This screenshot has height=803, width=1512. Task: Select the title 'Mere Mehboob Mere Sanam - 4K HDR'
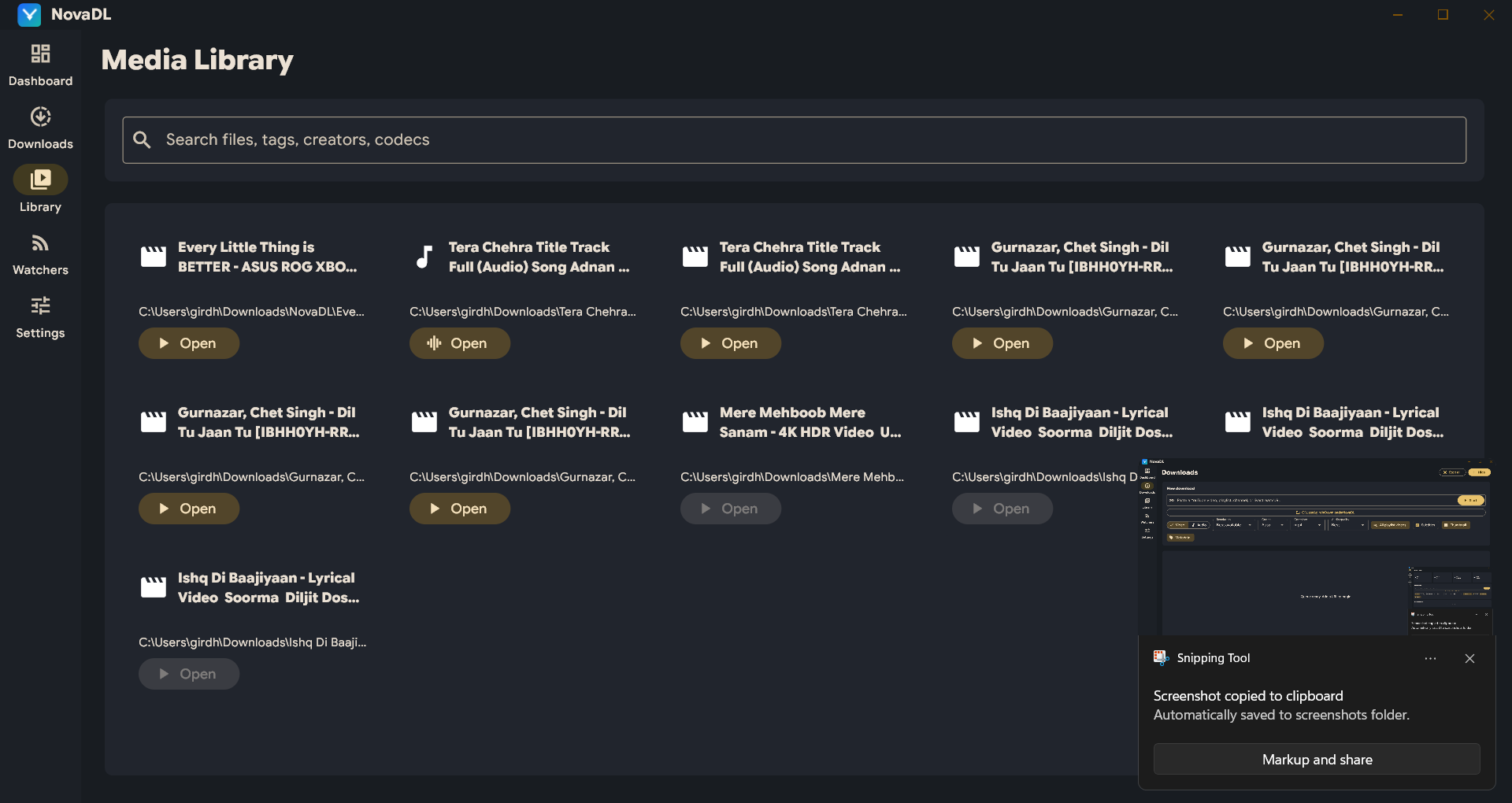click(810, 422)
